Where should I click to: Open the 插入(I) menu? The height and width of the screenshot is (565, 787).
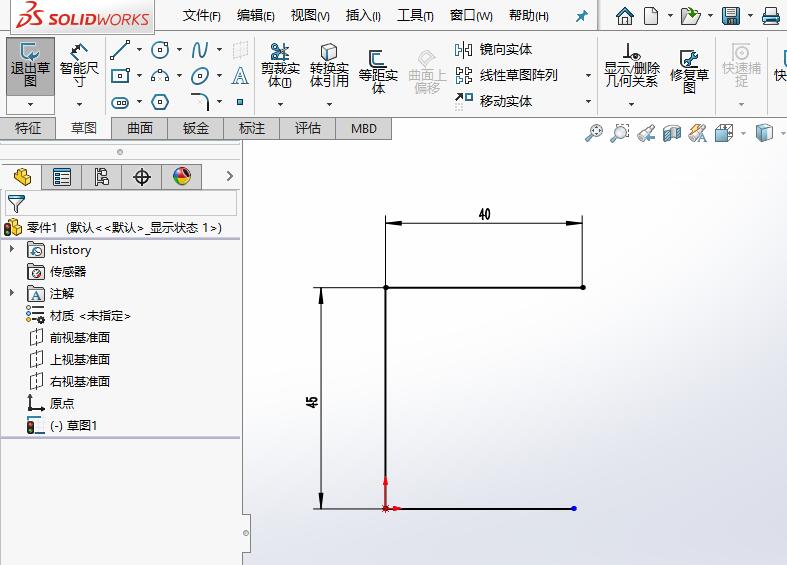(x=363, y=16)
